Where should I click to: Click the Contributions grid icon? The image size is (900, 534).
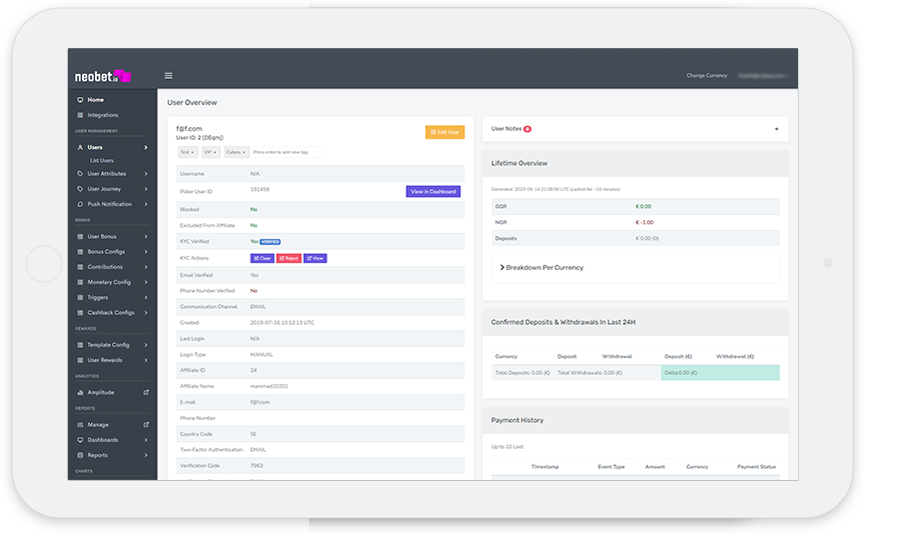point(80,267)
